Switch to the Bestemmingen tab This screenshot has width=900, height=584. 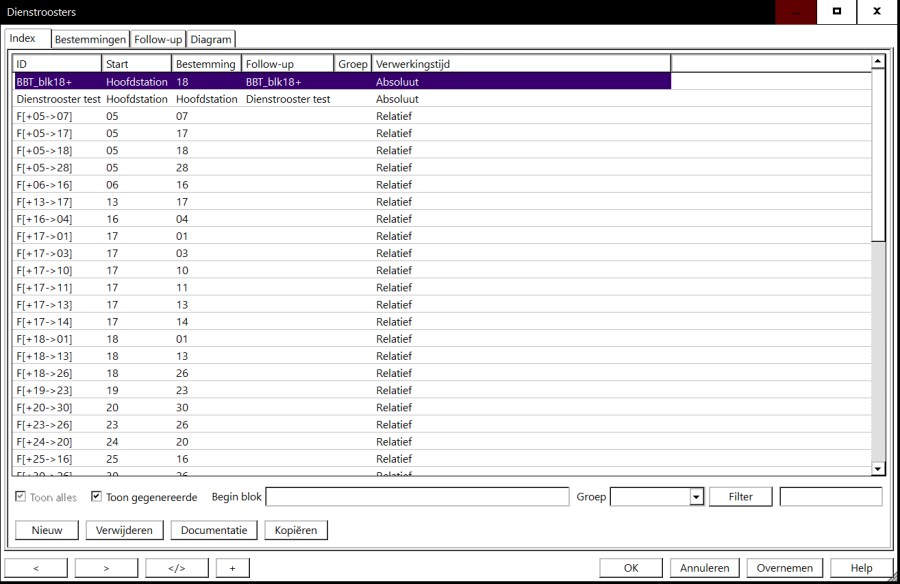[x=90, y=39]
